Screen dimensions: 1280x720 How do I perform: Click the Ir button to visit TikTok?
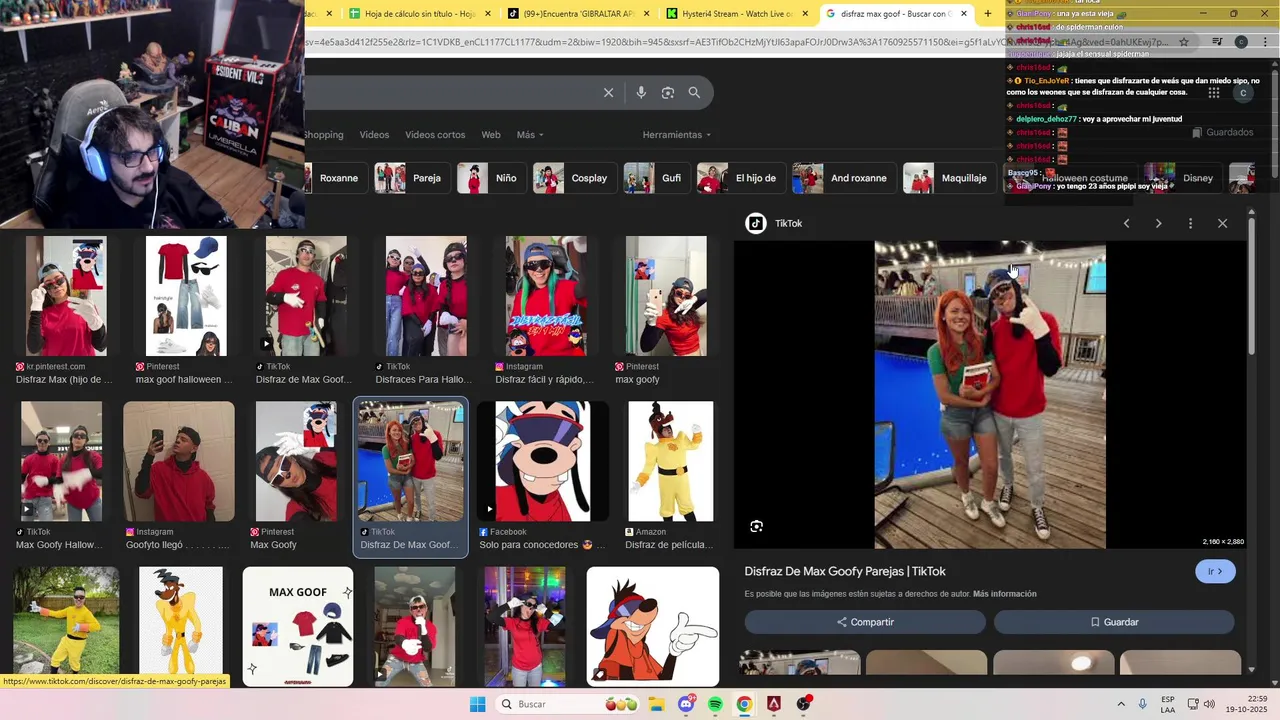tap(1215, 571)
